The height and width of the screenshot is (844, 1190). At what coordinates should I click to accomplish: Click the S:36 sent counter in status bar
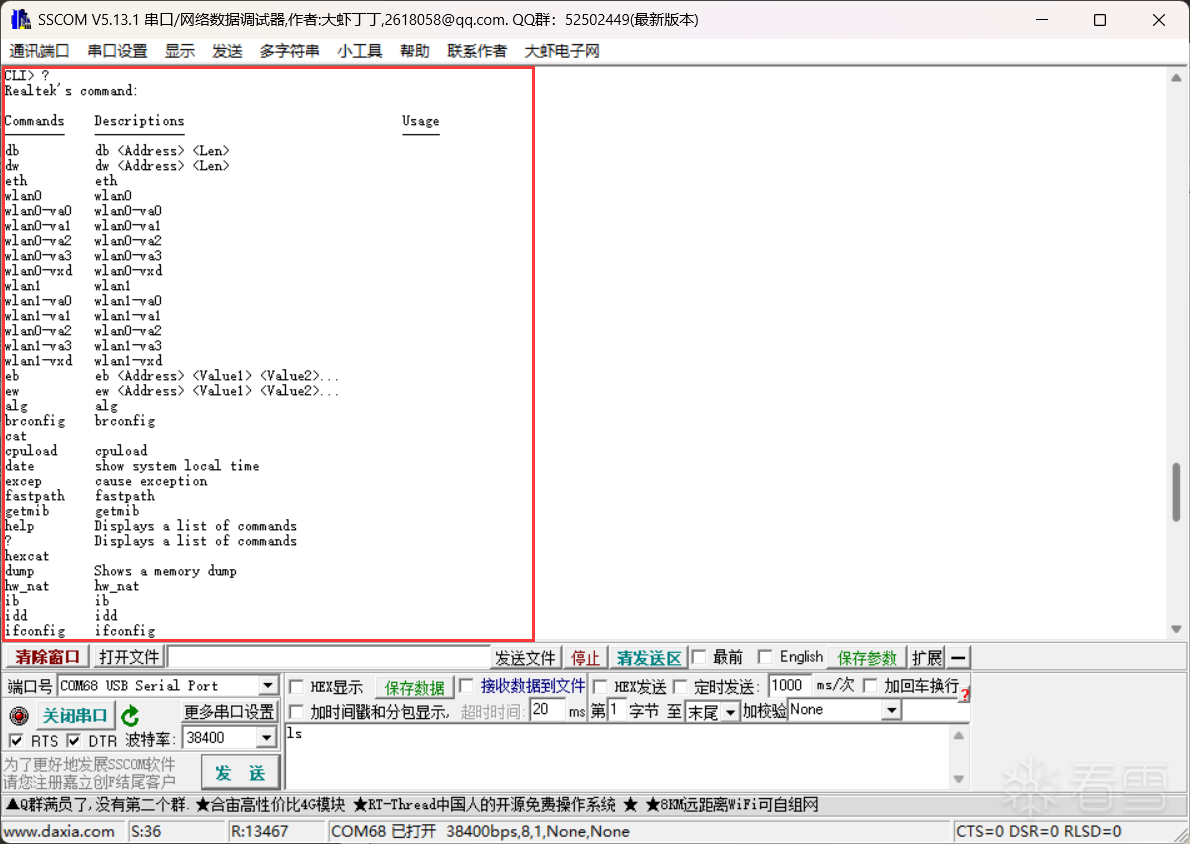[x=146, y=832]
